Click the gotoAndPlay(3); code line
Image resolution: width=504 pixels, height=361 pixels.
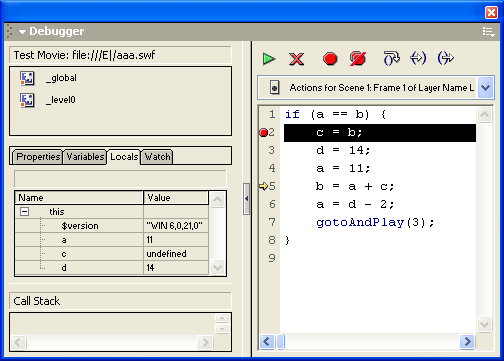click(x=375, y=222)
